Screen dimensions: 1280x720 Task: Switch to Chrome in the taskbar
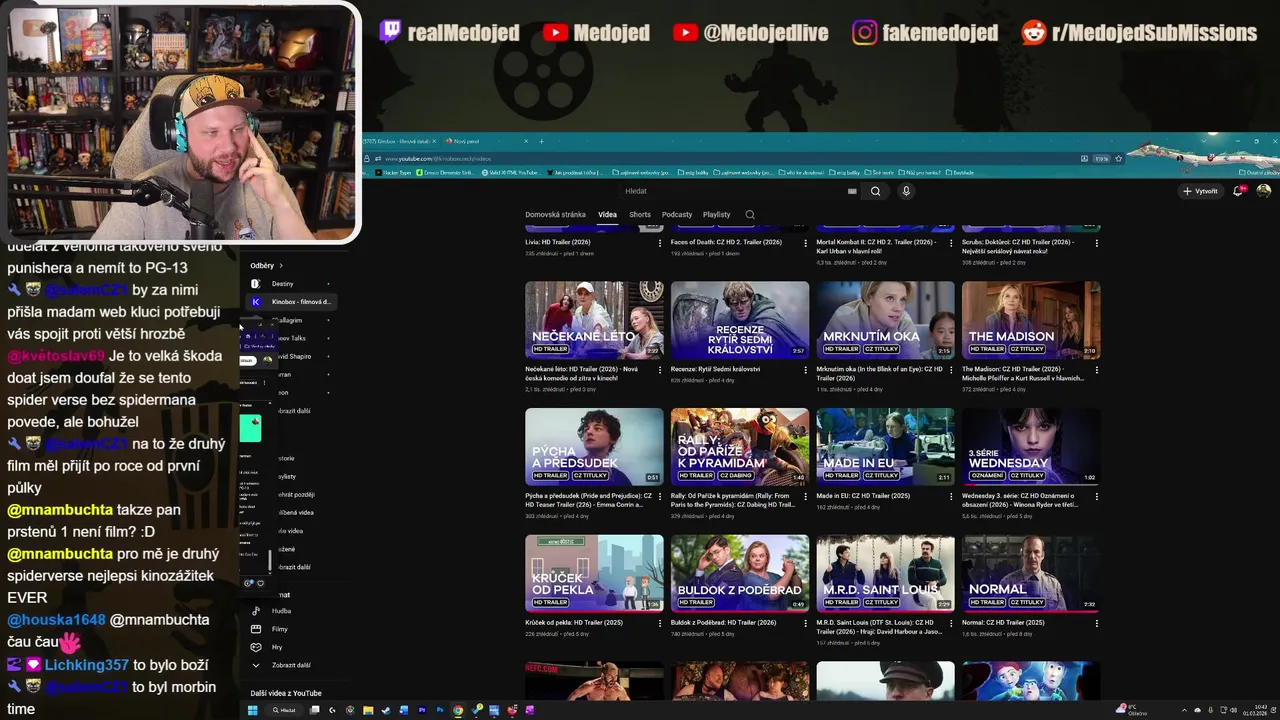point(458,710)
